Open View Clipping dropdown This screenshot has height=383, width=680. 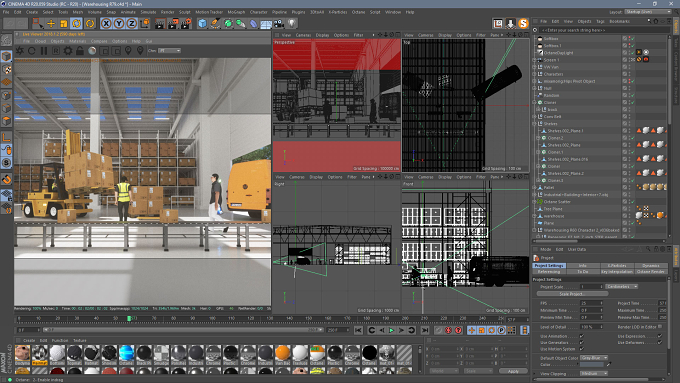(594, 373)
